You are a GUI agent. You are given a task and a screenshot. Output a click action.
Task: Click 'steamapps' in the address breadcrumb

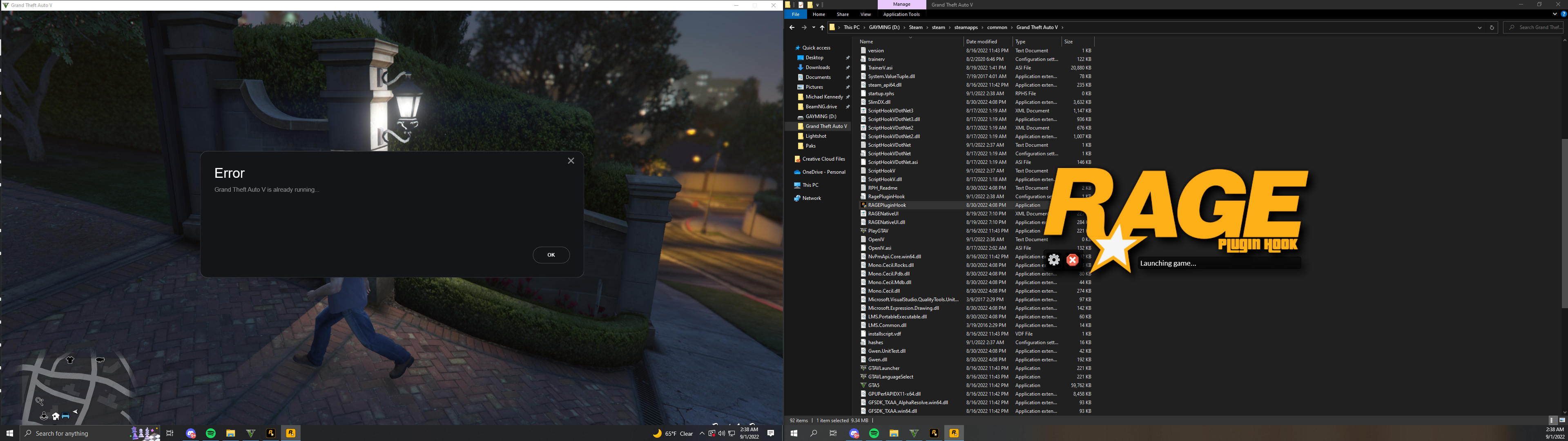[966, 27]
